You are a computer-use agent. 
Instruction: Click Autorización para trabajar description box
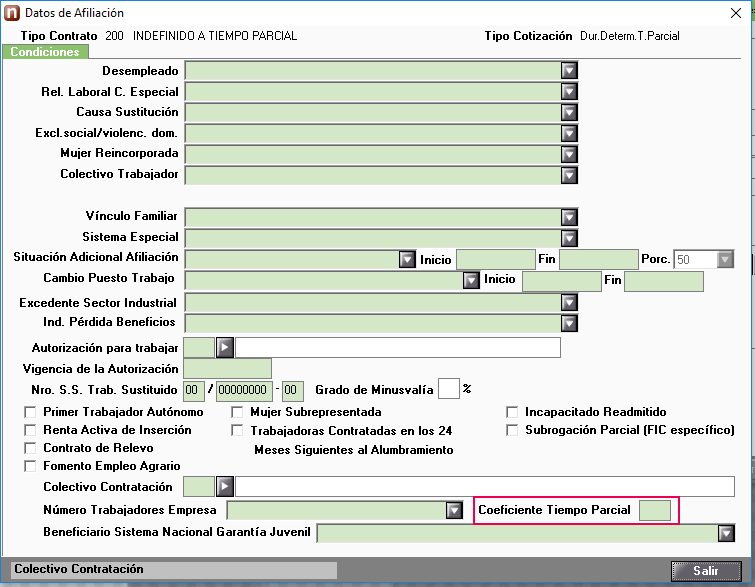tap(398, 348)
